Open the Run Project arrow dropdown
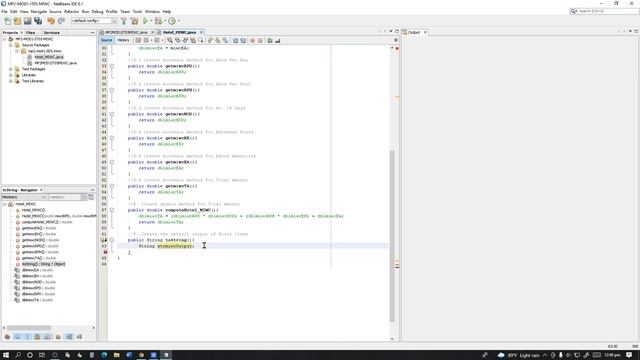The image size is (640, 360). 151,21
